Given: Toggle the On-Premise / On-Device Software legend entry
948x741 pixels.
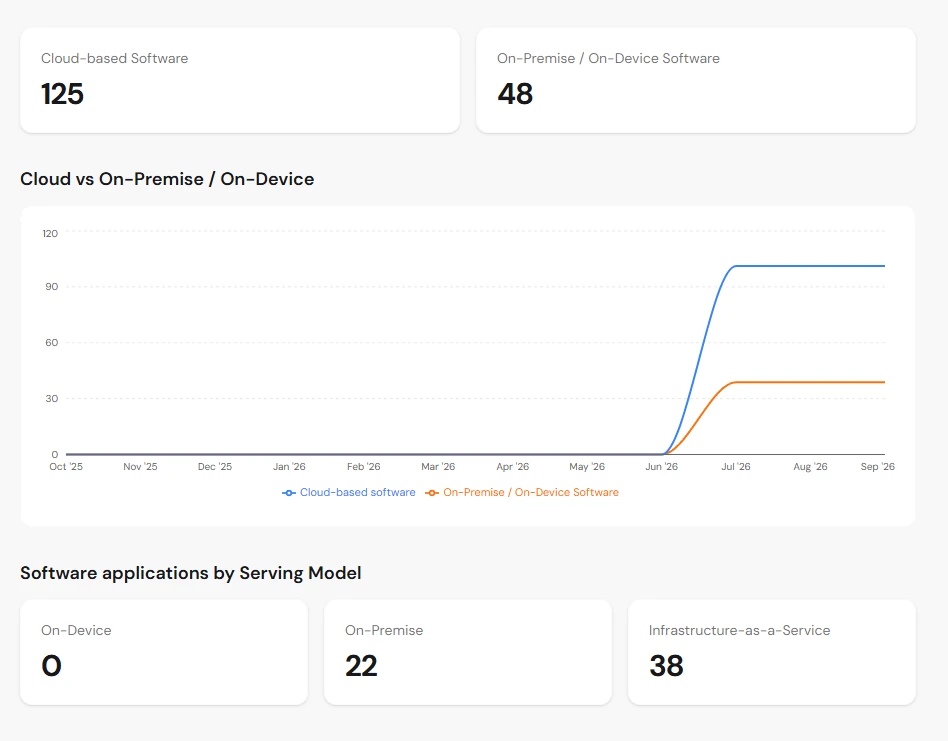Looking at the screenshot, I should 522,493.
